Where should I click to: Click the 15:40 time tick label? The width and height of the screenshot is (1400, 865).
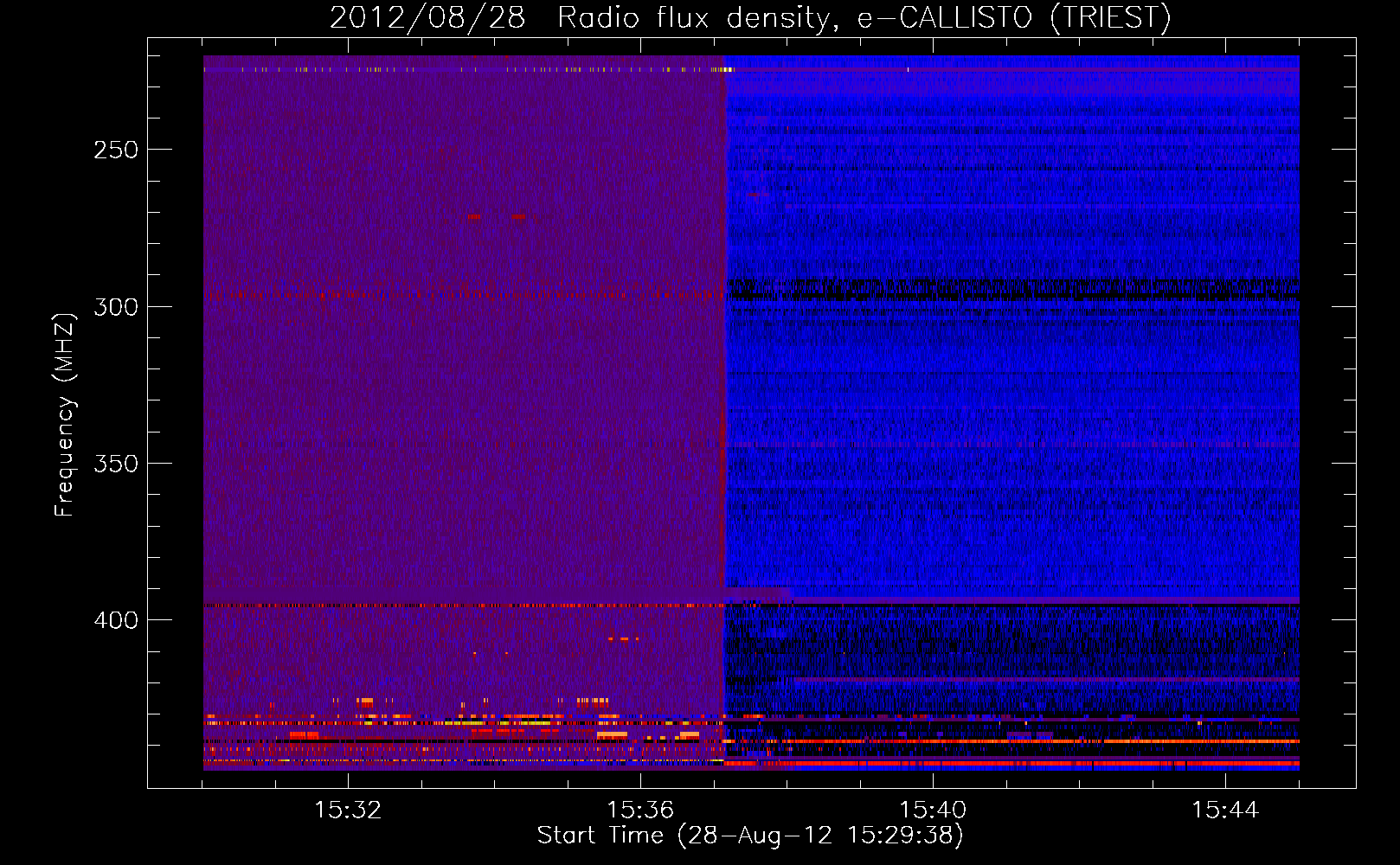click(933, 810)
